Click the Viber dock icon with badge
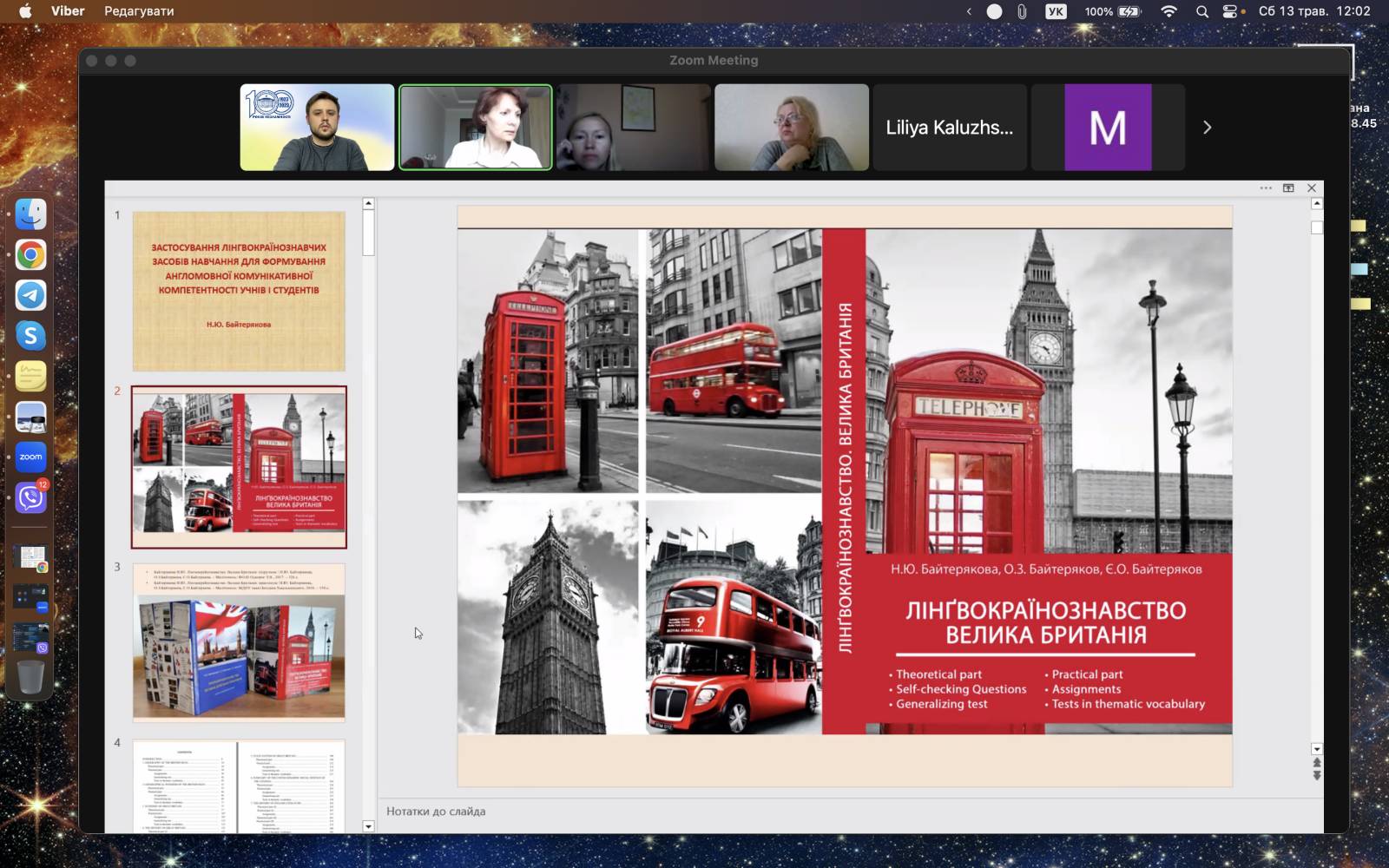Viewport: 1389px width, 868px height. [30, 497]
